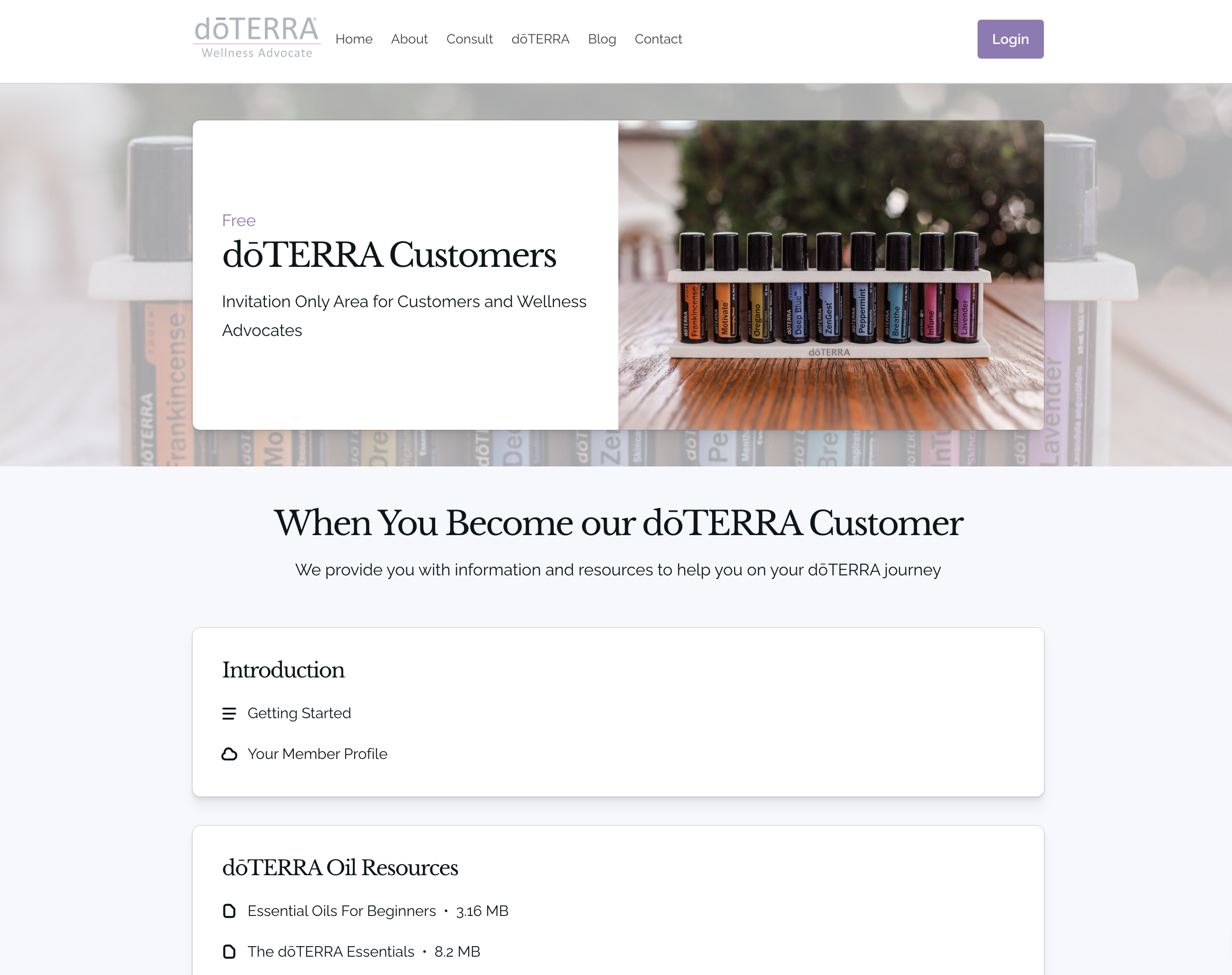This screenshot has height=975, width=1232.
Task: Click the dōTERRA Customers heading
Action: click(x=389, y=255)
